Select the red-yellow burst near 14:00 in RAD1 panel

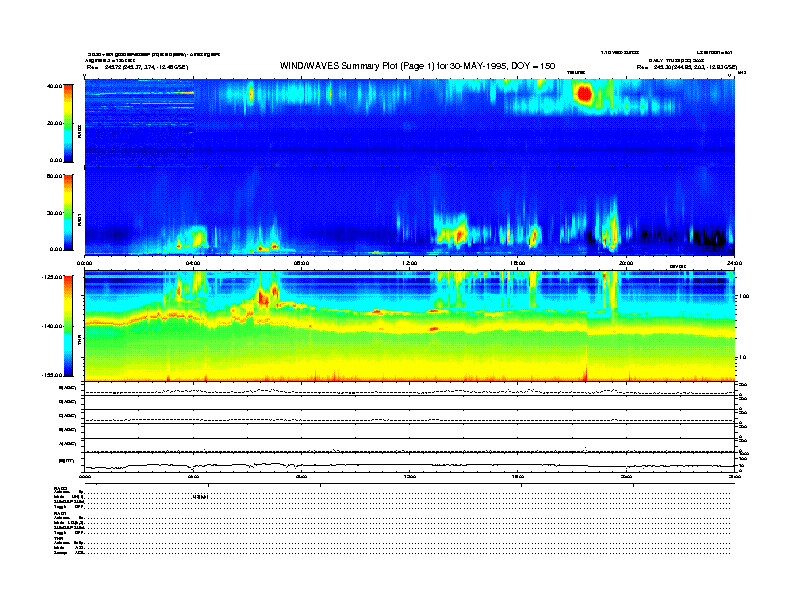pyautogui.click(x=459, y=236)
